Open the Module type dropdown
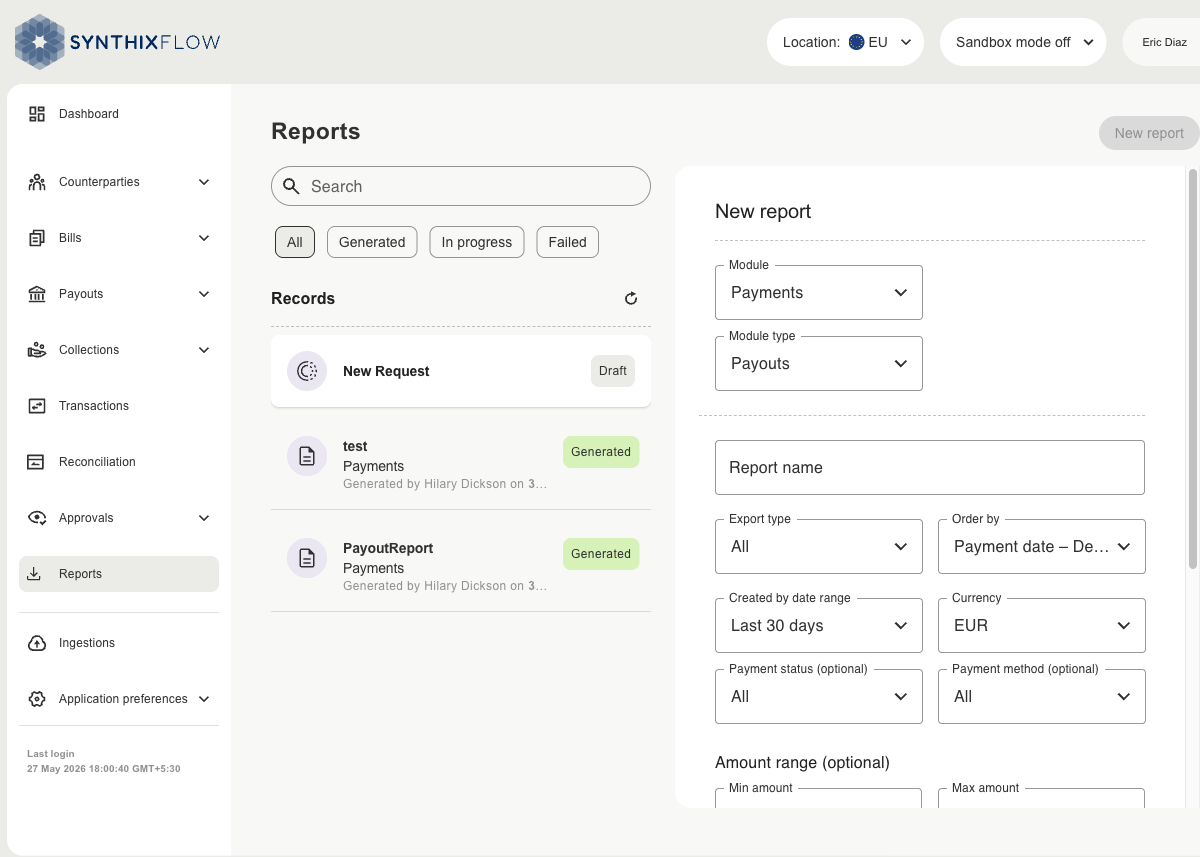 point(819,364)
